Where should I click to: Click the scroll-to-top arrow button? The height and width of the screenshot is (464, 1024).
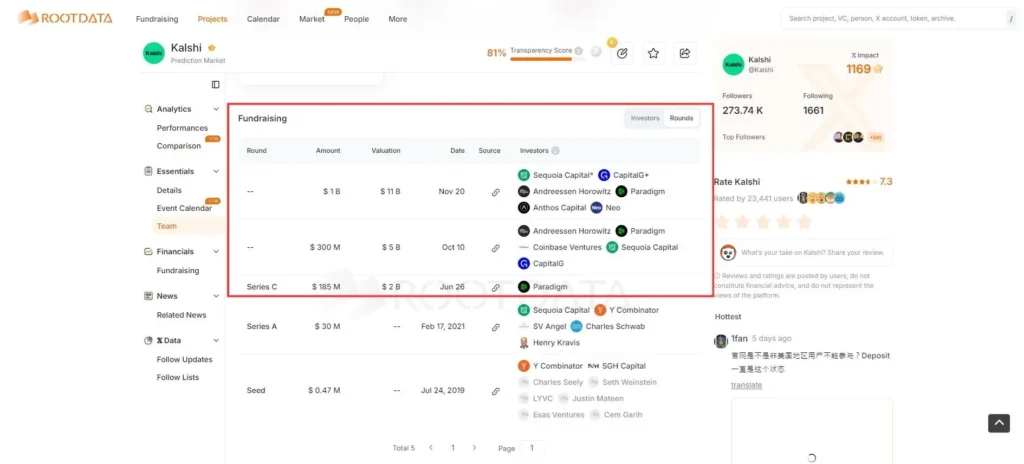click(x=998, y=423)
